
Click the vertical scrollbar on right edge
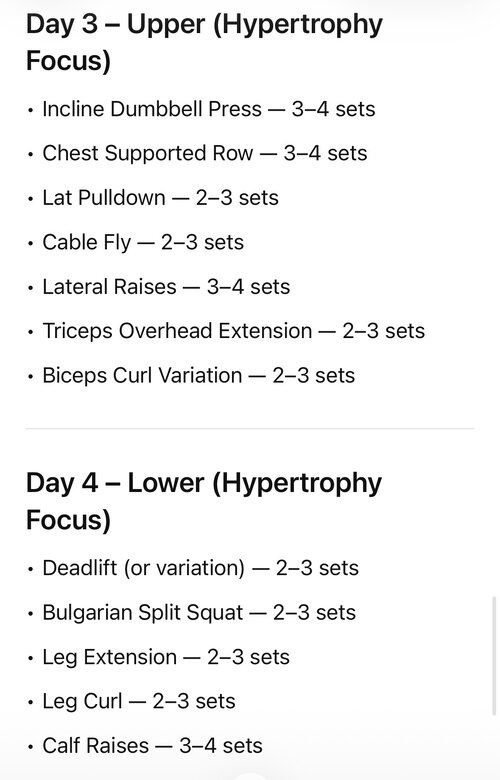point(494,656)
